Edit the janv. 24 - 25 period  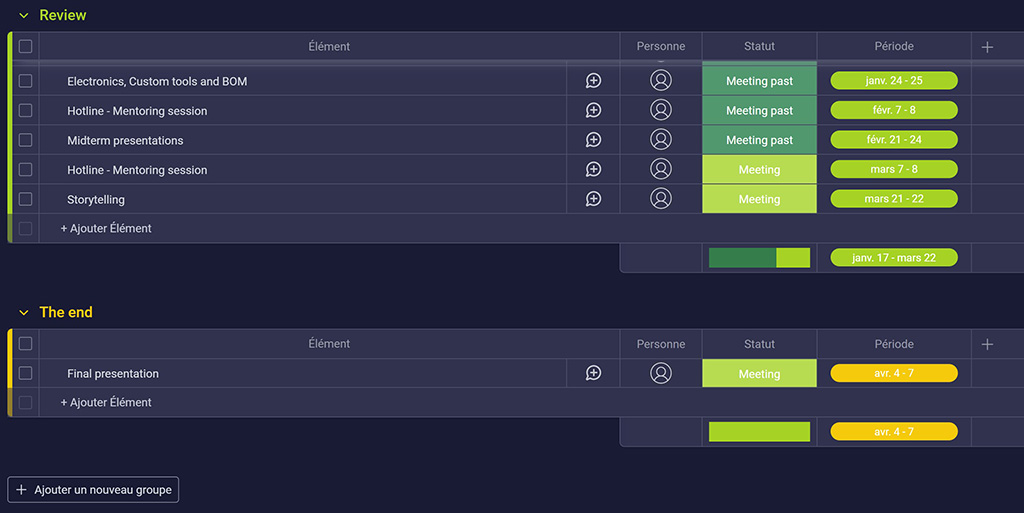point(894,80)
